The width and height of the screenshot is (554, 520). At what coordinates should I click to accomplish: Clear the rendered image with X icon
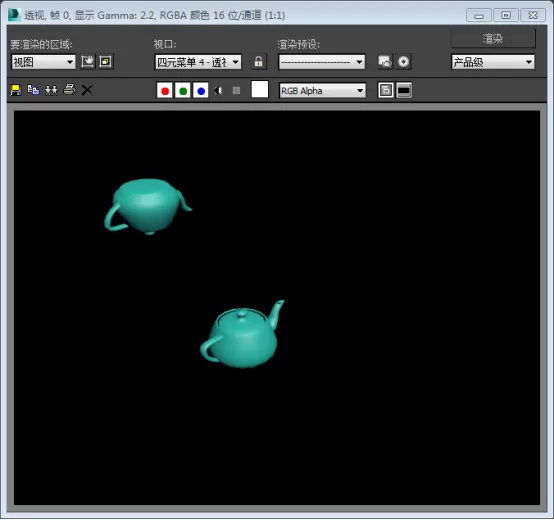pyautogui.click(x=87, y=90)
